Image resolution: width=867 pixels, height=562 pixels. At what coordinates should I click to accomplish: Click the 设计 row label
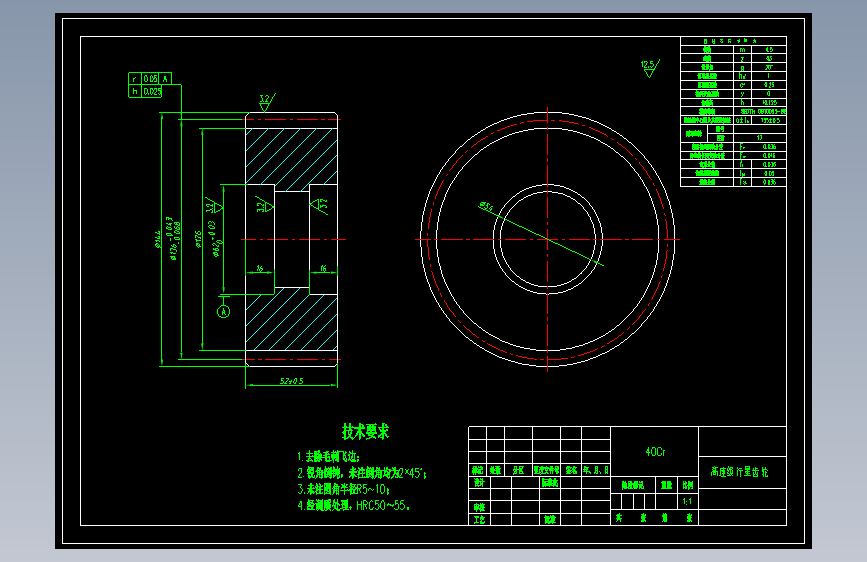point(479,482)
